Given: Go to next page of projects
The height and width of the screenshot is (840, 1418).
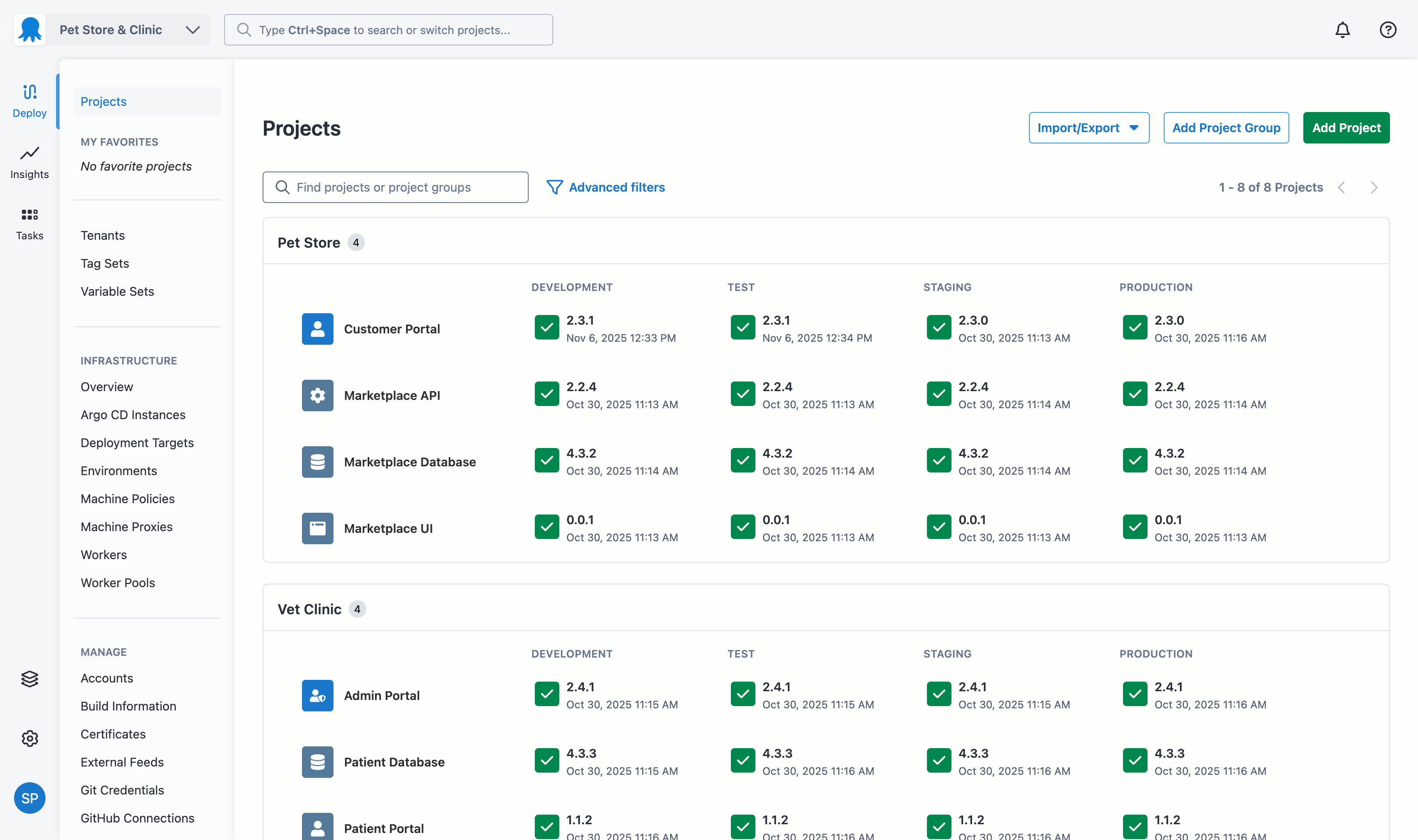Looking at the screenshot, I should point(1374,187).
